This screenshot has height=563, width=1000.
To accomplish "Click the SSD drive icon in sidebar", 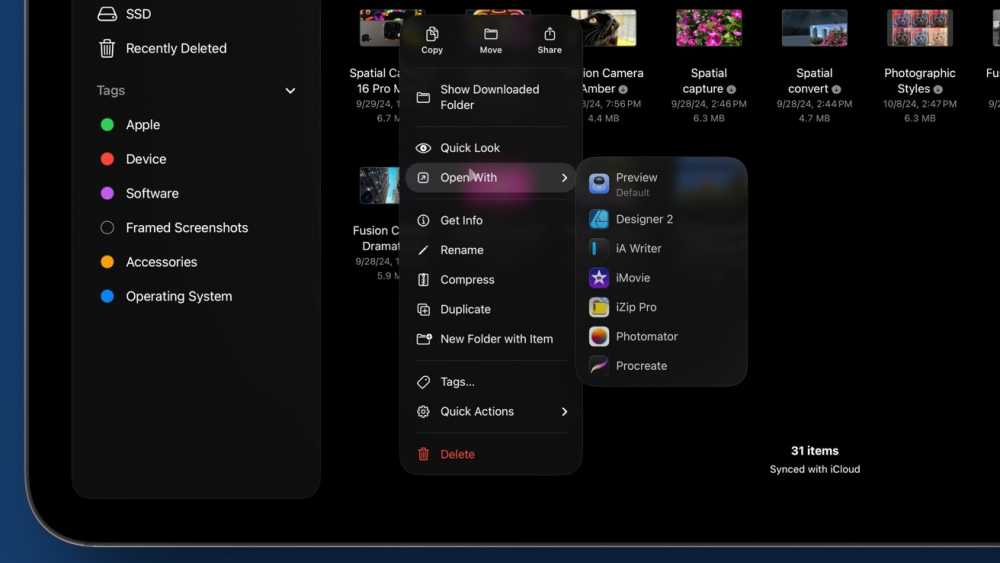I will [107, 14].
